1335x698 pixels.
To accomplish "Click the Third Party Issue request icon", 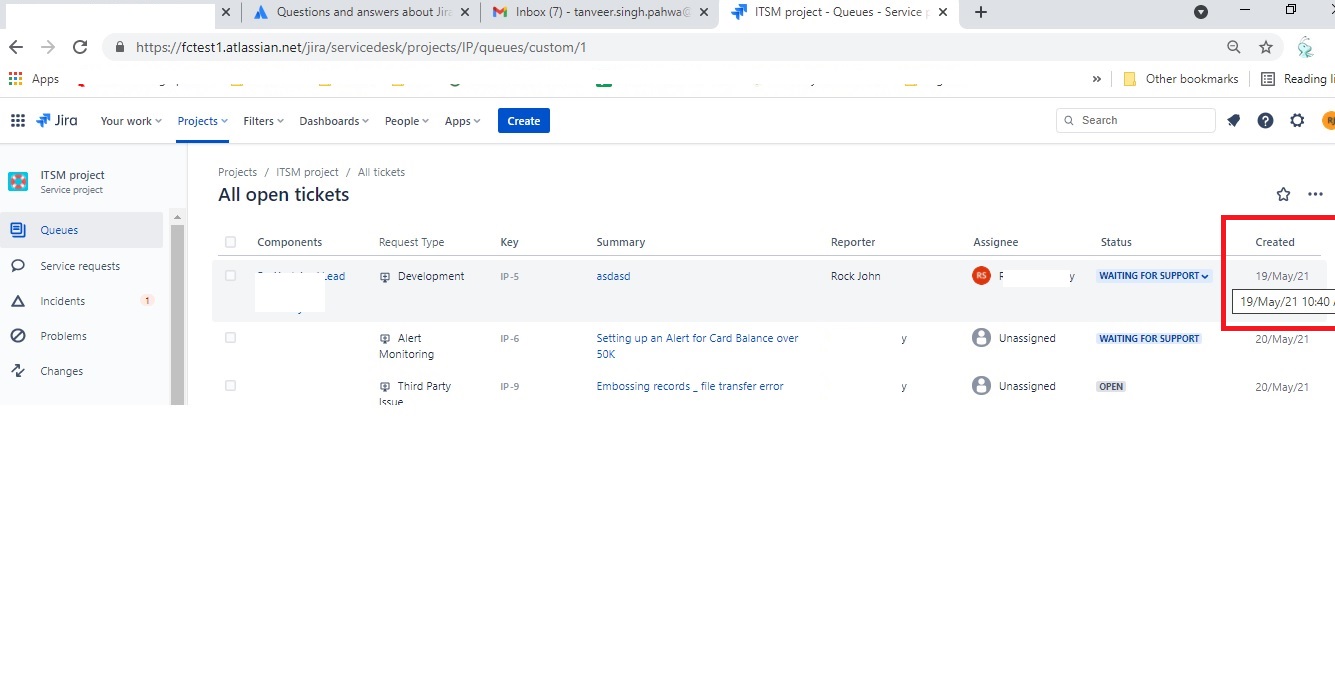I will click(385, 387).
